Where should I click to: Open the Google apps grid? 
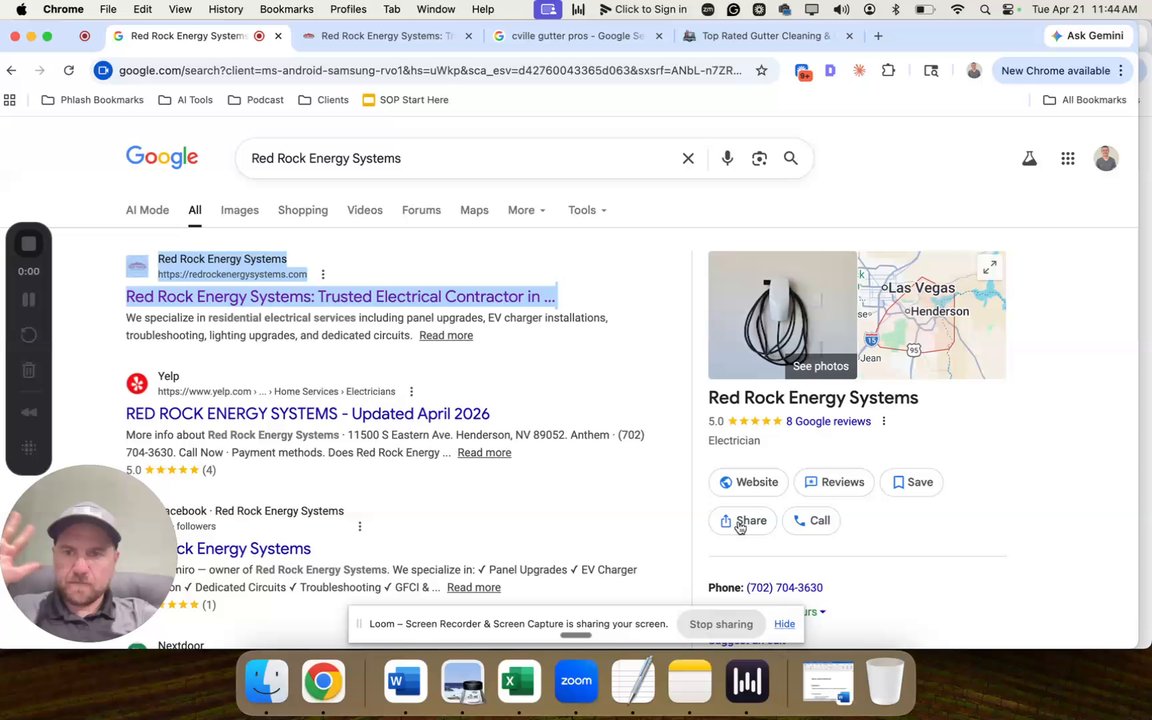tap(1068, 158)
